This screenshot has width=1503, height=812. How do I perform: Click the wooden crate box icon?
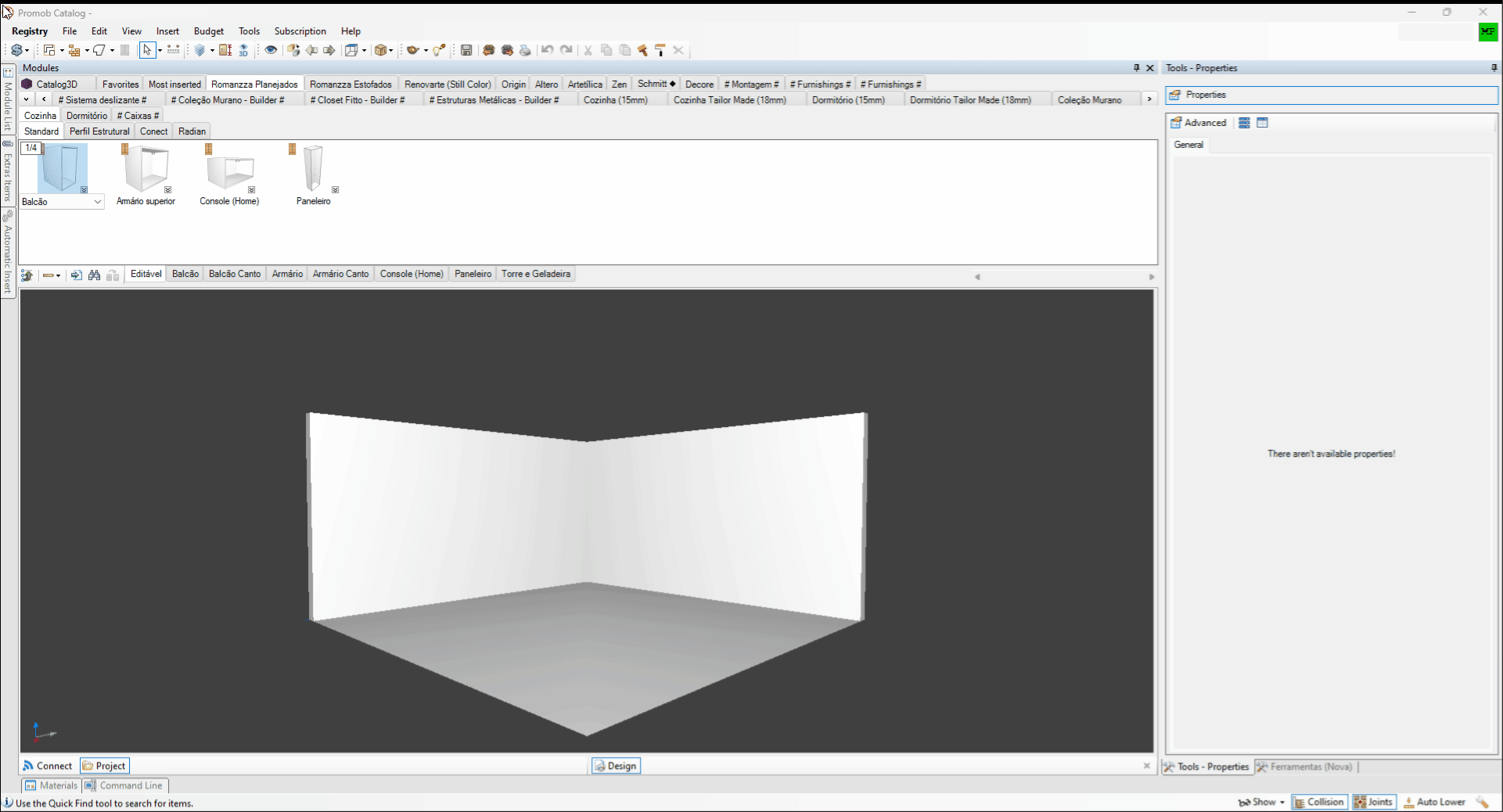click(380, 50)
